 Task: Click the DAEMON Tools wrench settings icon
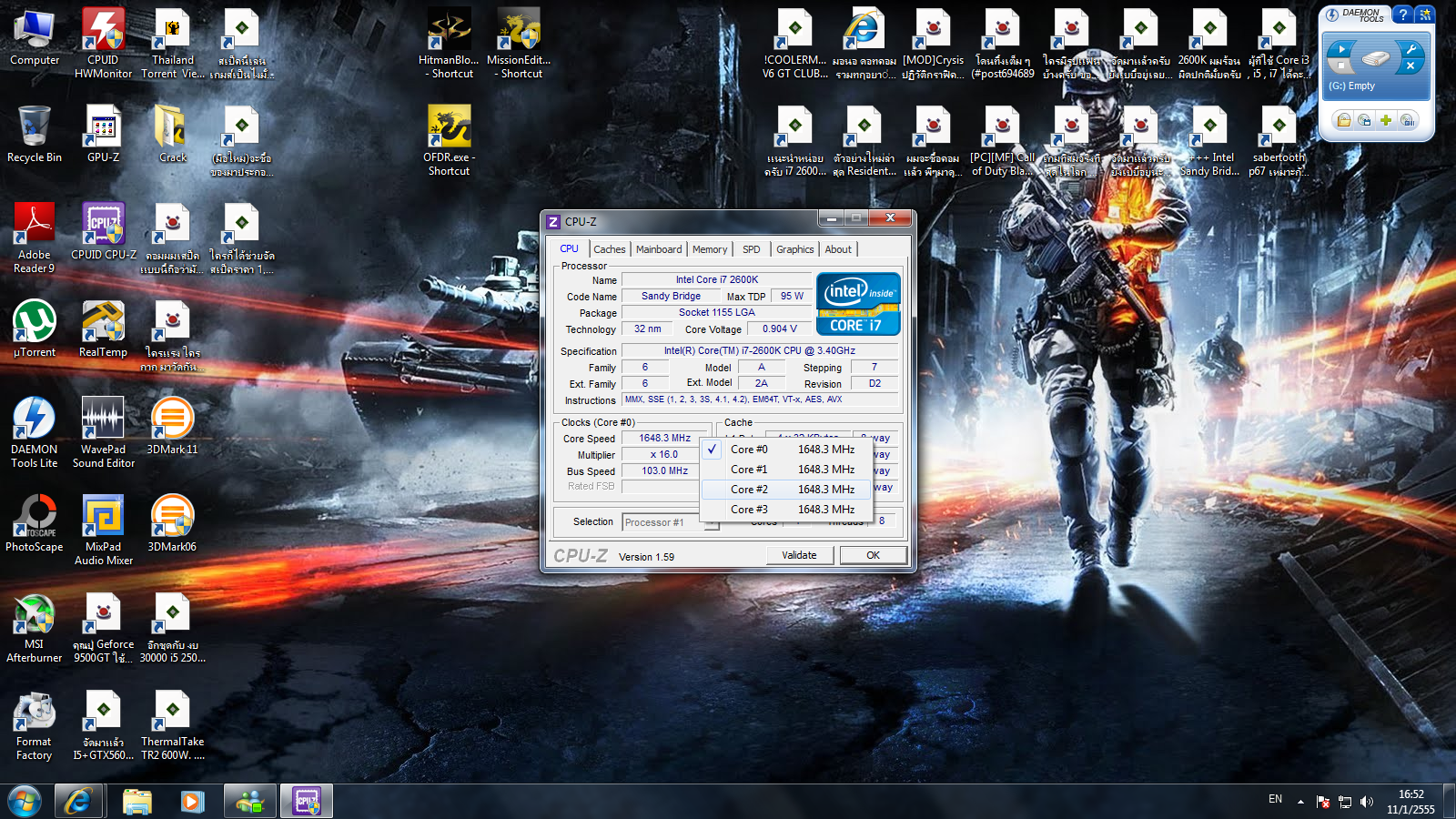(x=1410, y=49)
